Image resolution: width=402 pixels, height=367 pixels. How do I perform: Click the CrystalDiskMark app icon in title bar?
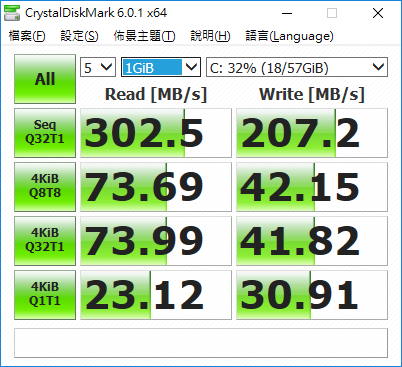click(x=12, y=13)
